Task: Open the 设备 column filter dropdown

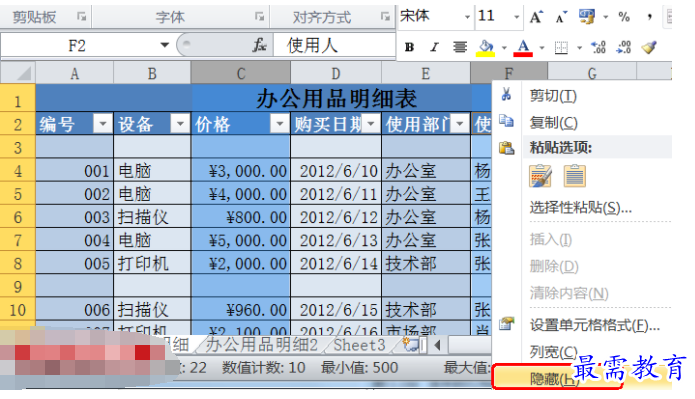Action: 180,123
